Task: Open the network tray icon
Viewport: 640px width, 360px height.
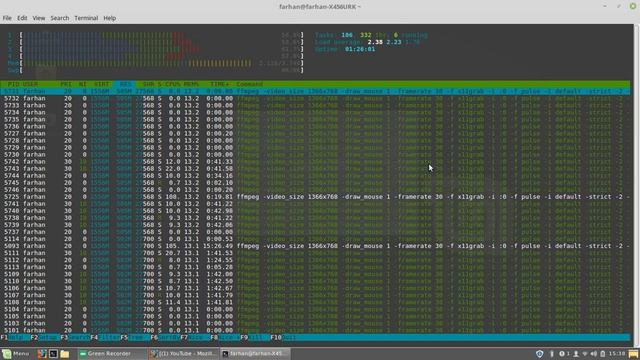Action: click(585, 354)
